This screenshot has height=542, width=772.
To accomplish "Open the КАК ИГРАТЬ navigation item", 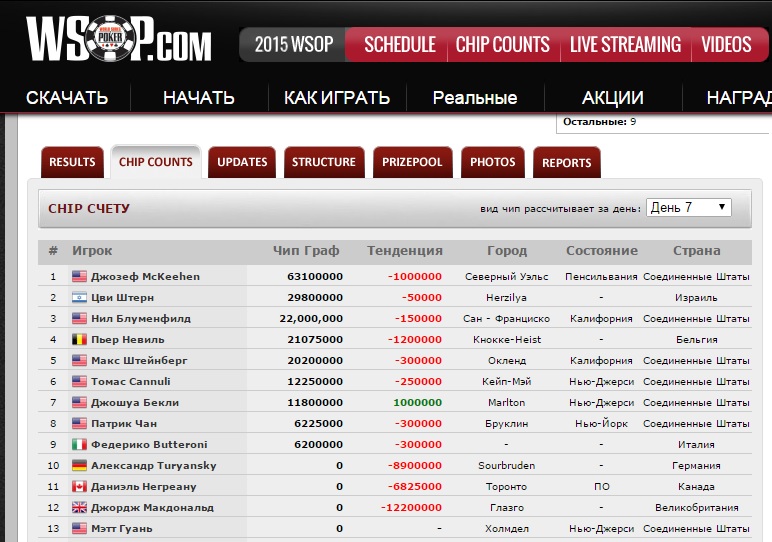I will [337, 97].
